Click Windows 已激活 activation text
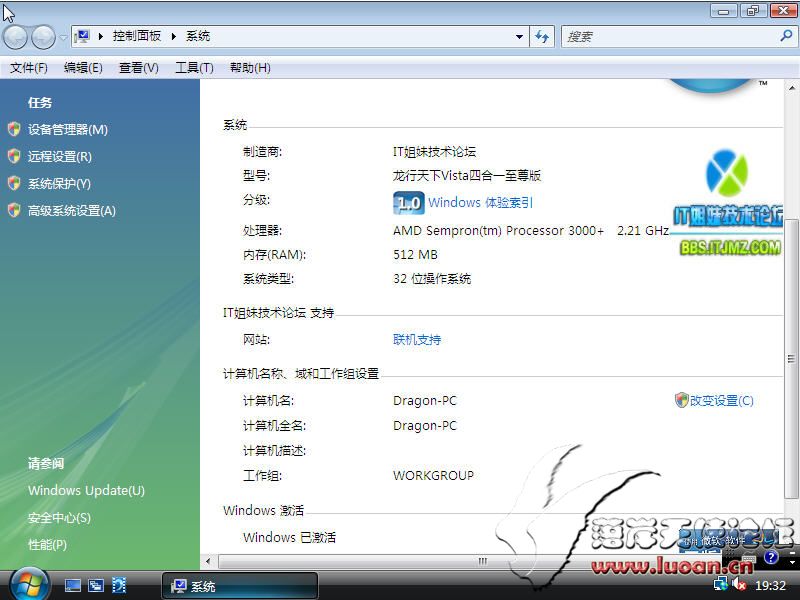Screen dimensions: 800x600 click(289, 537)
